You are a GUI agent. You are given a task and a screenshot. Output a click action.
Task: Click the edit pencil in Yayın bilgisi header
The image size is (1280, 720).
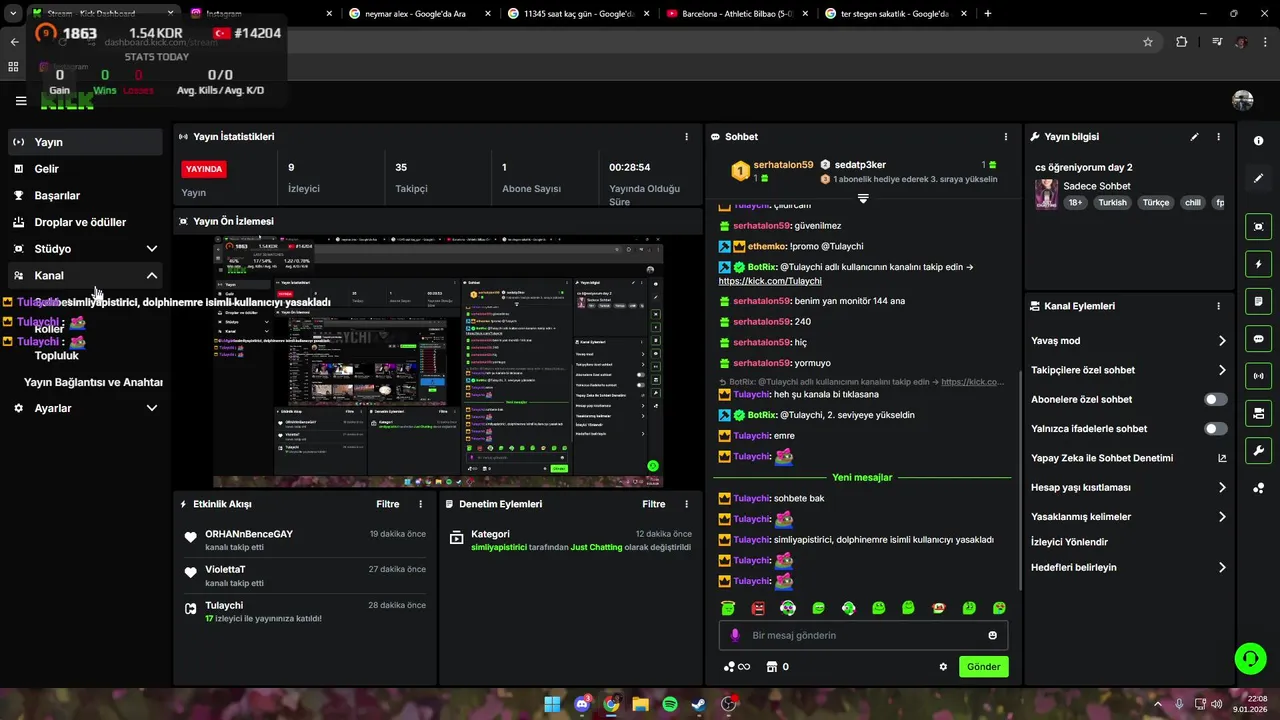tap(1194, 137)
